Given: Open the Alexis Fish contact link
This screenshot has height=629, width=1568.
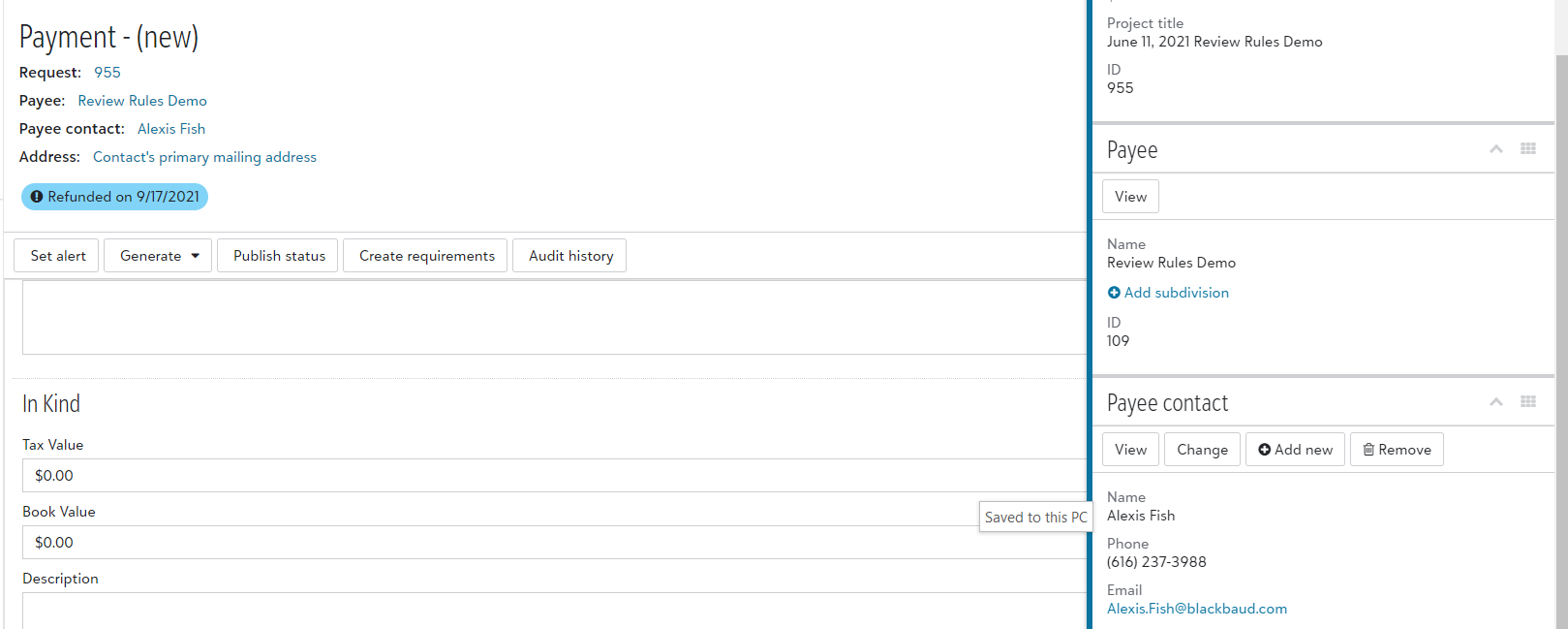Looking at the screenshot, I should coord(171,129).
